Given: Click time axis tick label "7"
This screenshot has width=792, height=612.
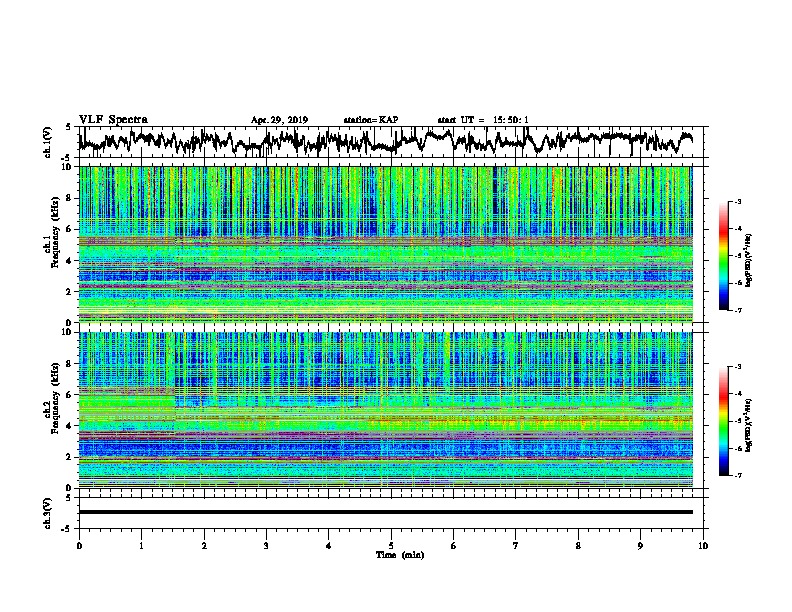Looking at the screenshot, I should click(x=516, y=546).
